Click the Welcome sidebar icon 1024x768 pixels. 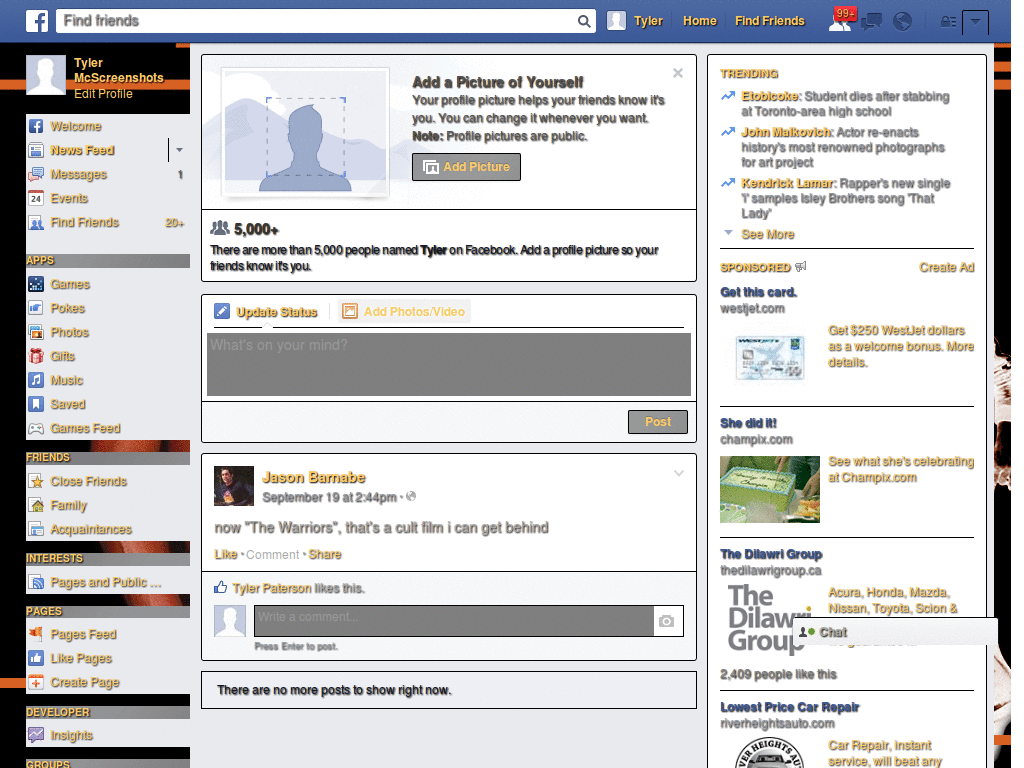coord(36,127)
